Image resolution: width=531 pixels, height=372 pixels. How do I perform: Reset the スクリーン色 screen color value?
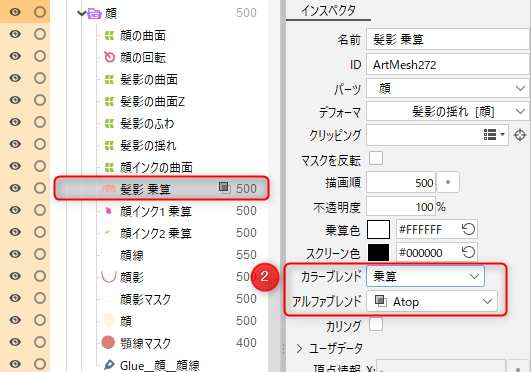point(469,252)
